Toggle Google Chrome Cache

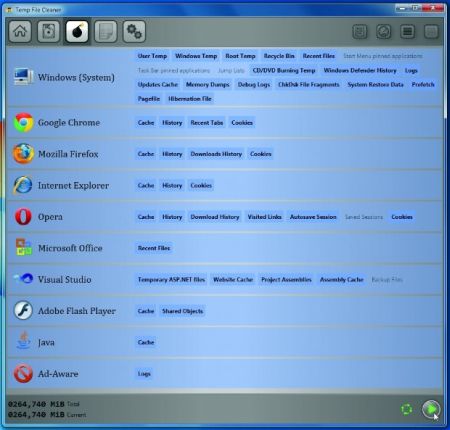146,123
